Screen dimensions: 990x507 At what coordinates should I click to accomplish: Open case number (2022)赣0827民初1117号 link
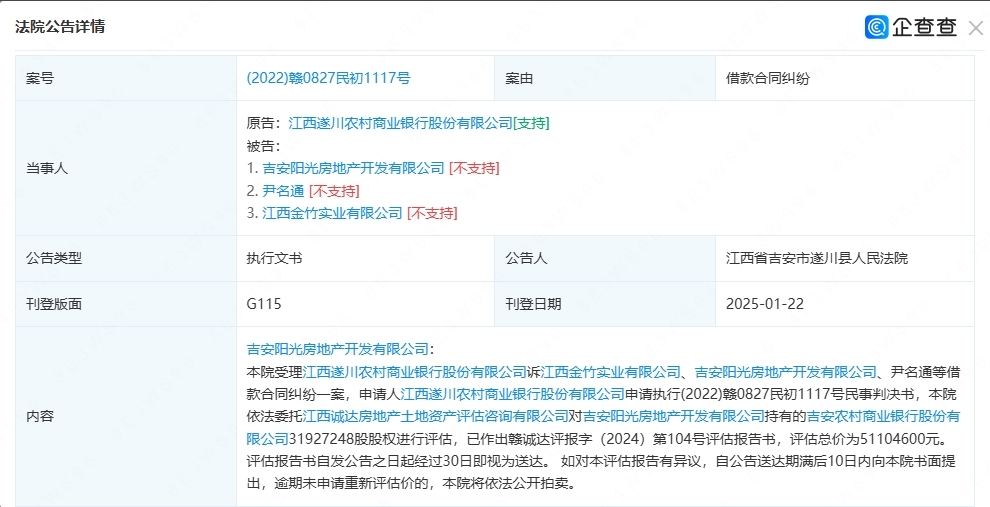pyautogui.click(x=328, y=78)
